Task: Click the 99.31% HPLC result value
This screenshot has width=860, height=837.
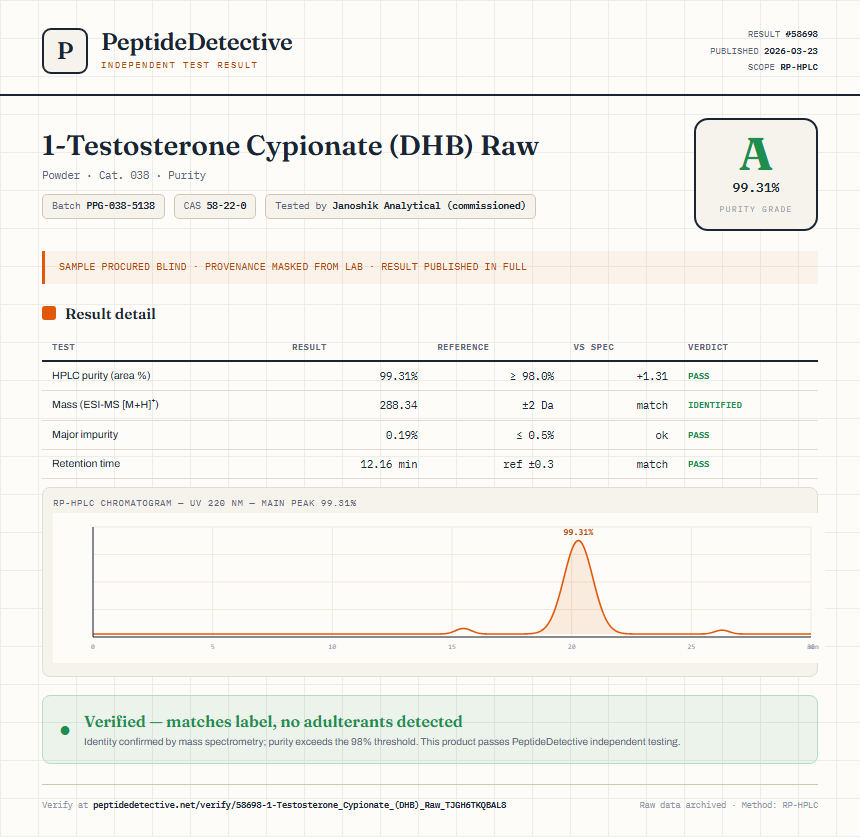Action: [x=399, y=376]
